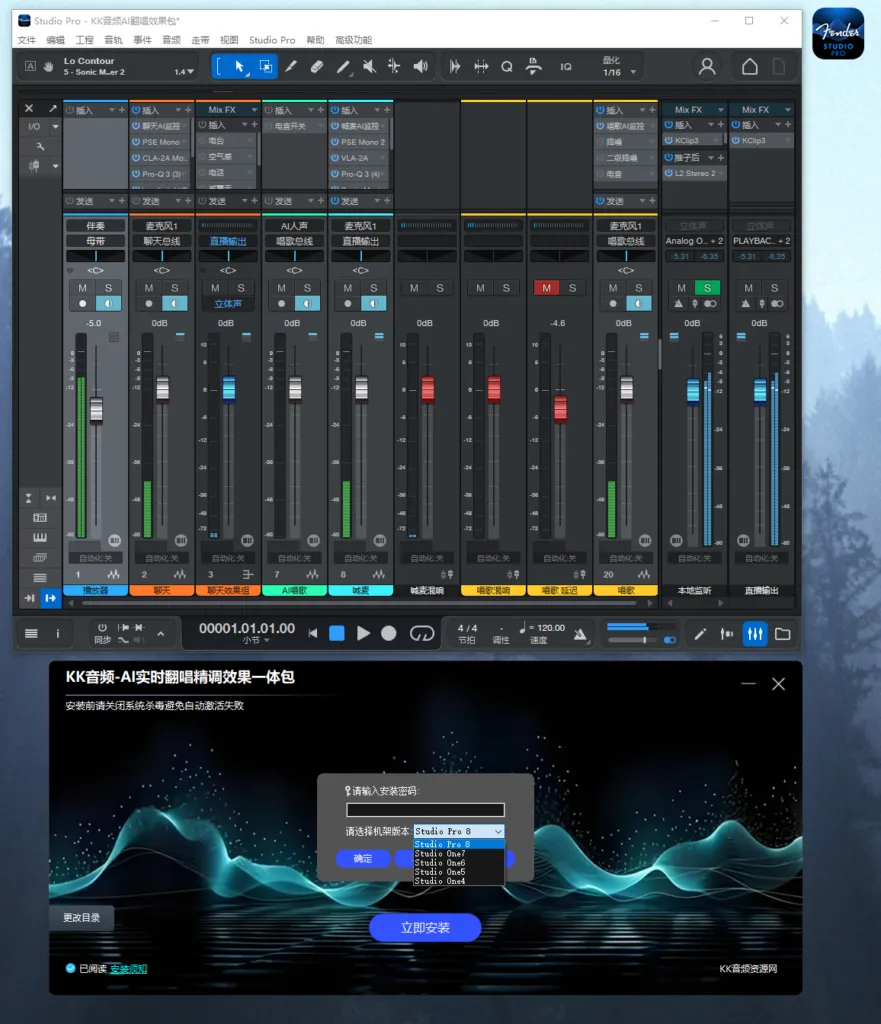Toggle monitor button on AI唱歌 channel 7
881x1024 pixels.
tap(307, 304)
